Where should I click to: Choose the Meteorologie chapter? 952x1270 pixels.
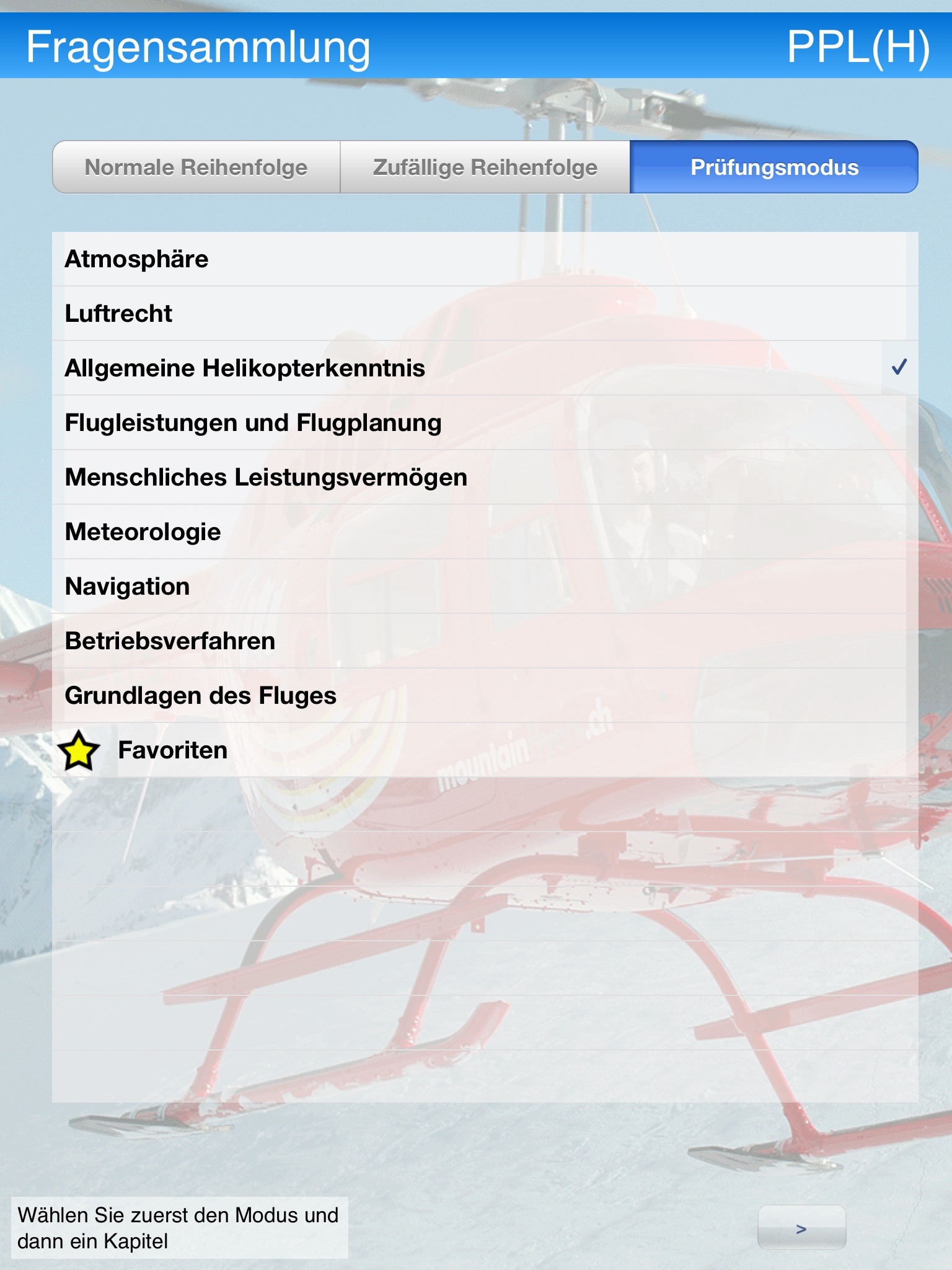(x=485, y=532)
